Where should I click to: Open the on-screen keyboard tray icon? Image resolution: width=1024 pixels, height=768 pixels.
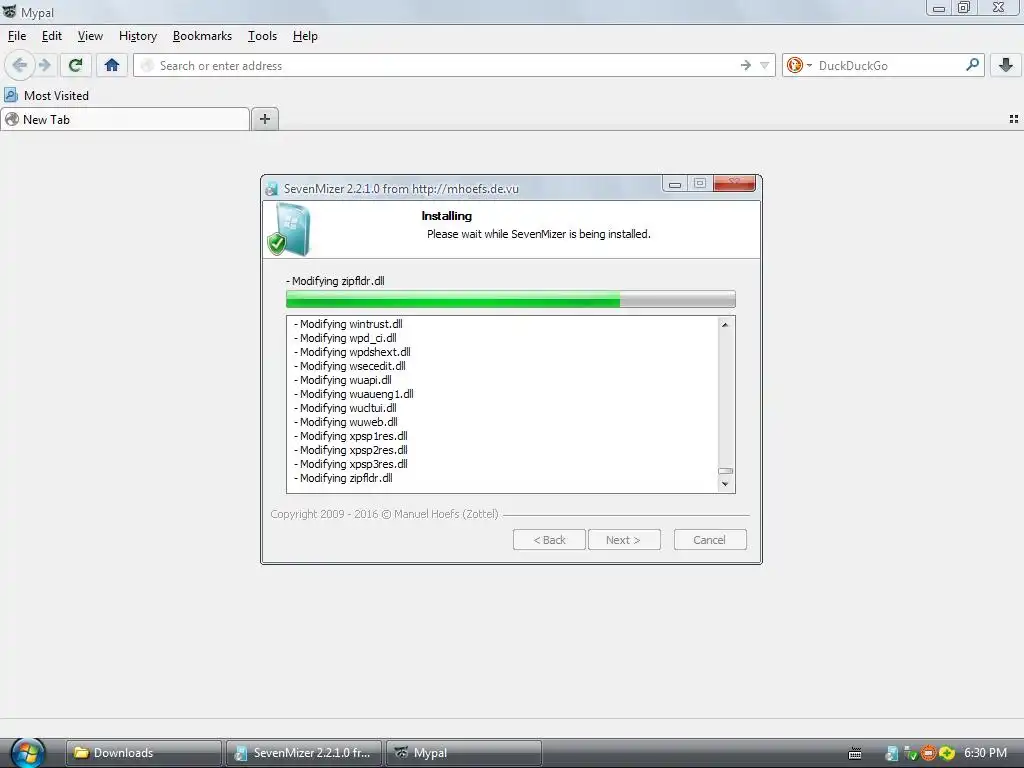tap(855, 753)
